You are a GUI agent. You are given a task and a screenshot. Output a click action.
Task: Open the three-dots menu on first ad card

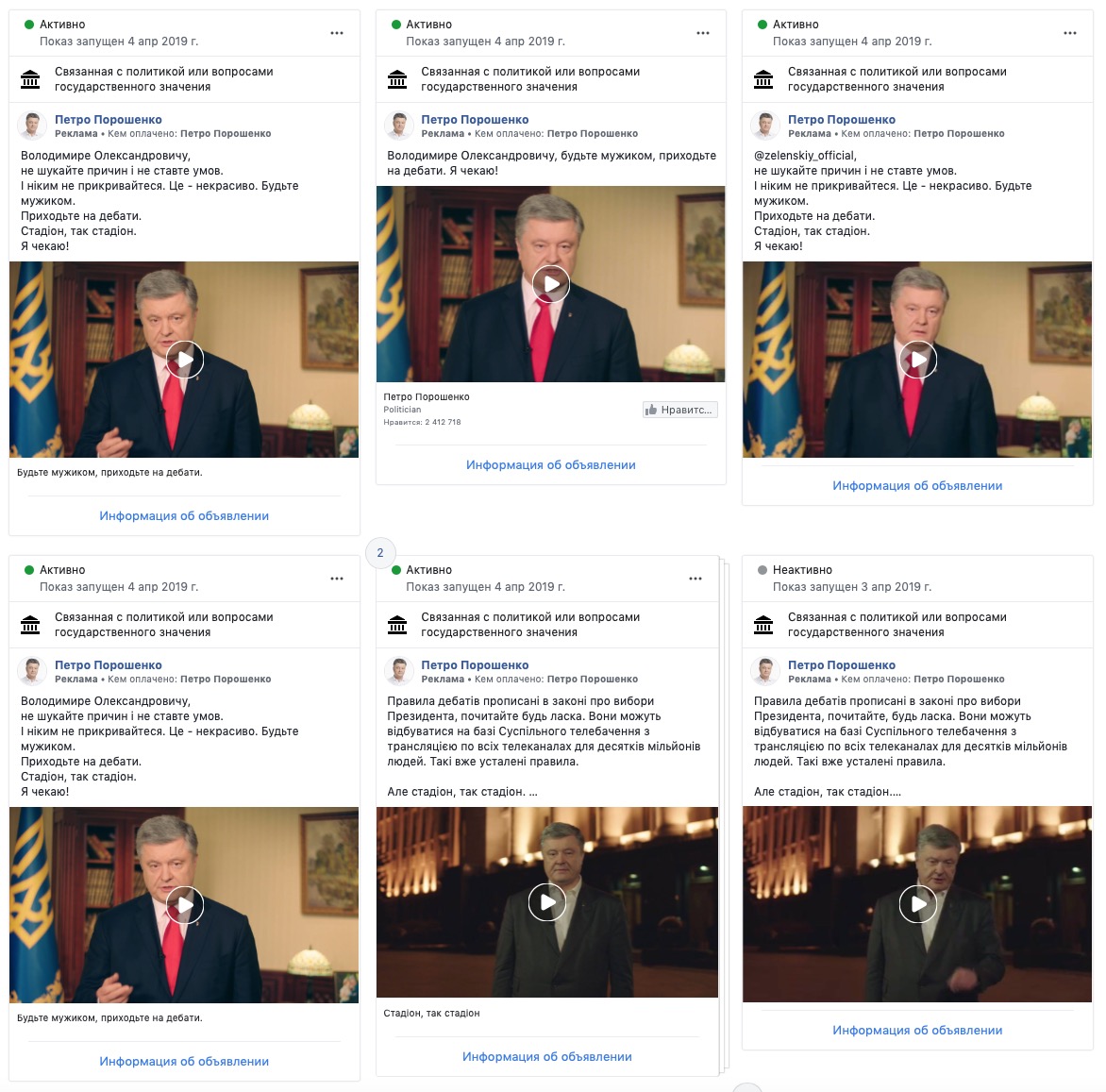pos(337,33)
